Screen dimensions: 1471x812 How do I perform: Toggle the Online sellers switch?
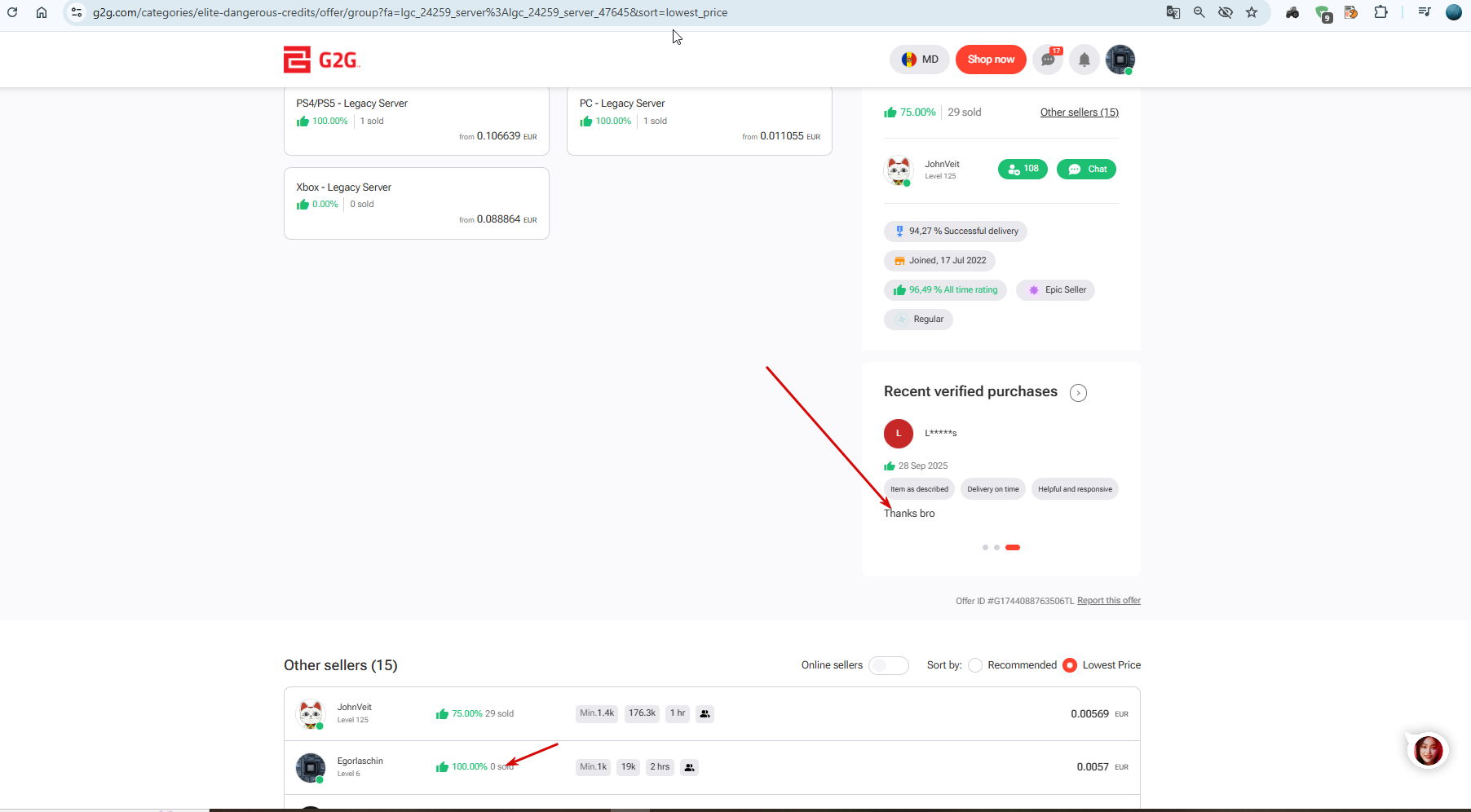pyautogui.click(x=889, y=665)
